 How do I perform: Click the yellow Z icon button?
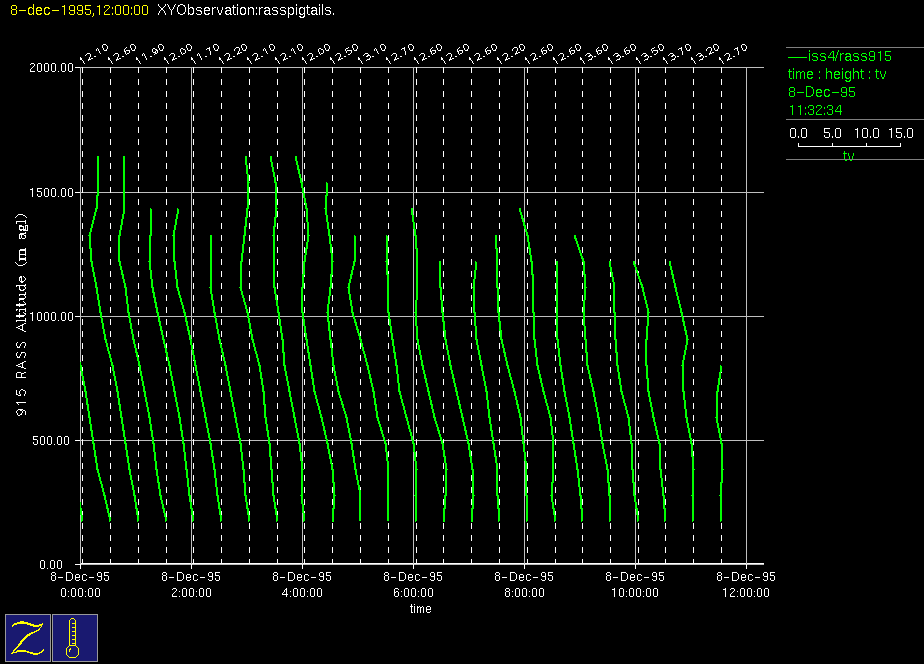point(28,637)
